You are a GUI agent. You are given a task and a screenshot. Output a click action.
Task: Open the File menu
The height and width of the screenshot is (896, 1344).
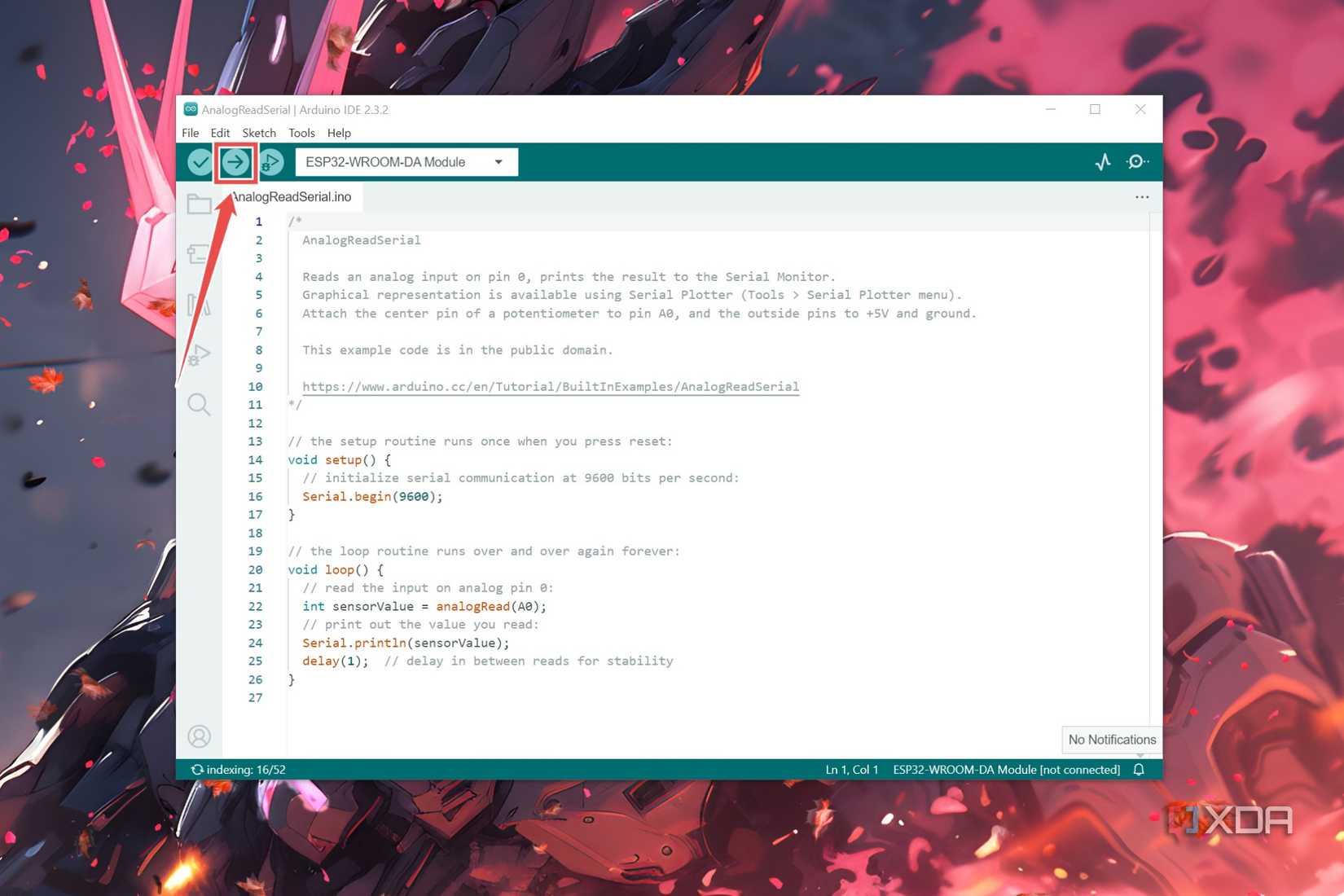[x=191, y=133]
